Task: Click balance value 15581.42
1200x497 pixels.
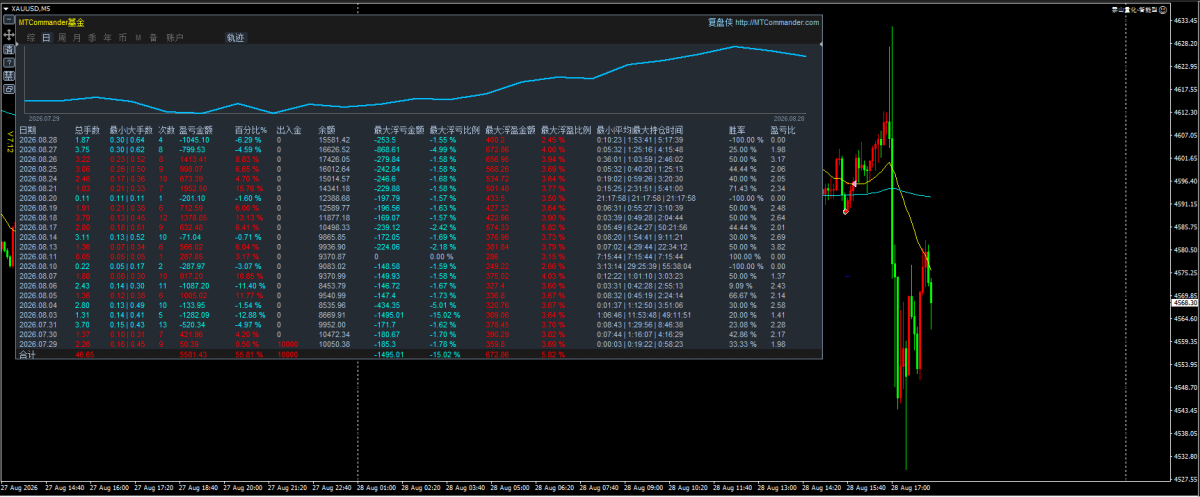Action: coord(334,140)
